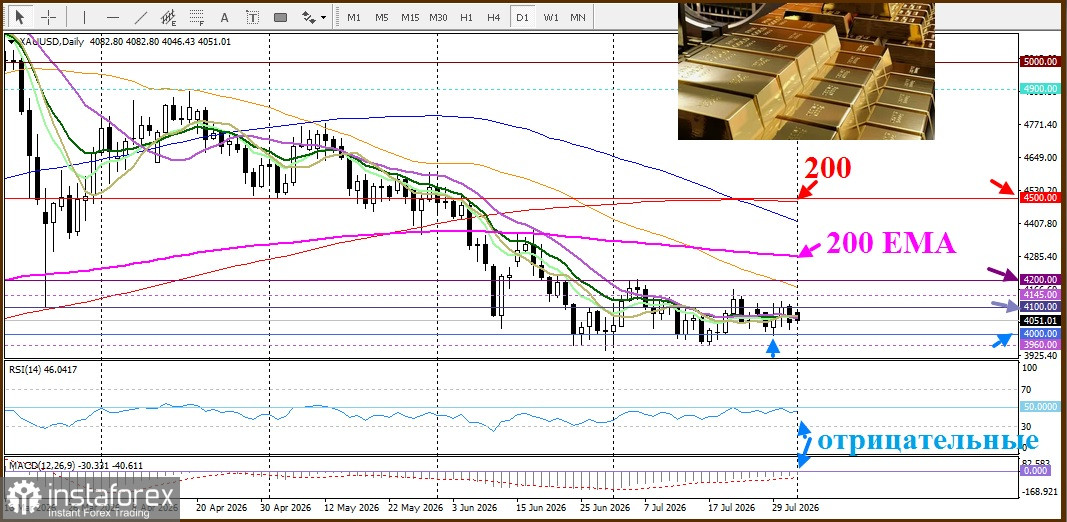Choose the horizontal line drawing tool
Screen dimensions: 1067x522
tap(113, 16)
